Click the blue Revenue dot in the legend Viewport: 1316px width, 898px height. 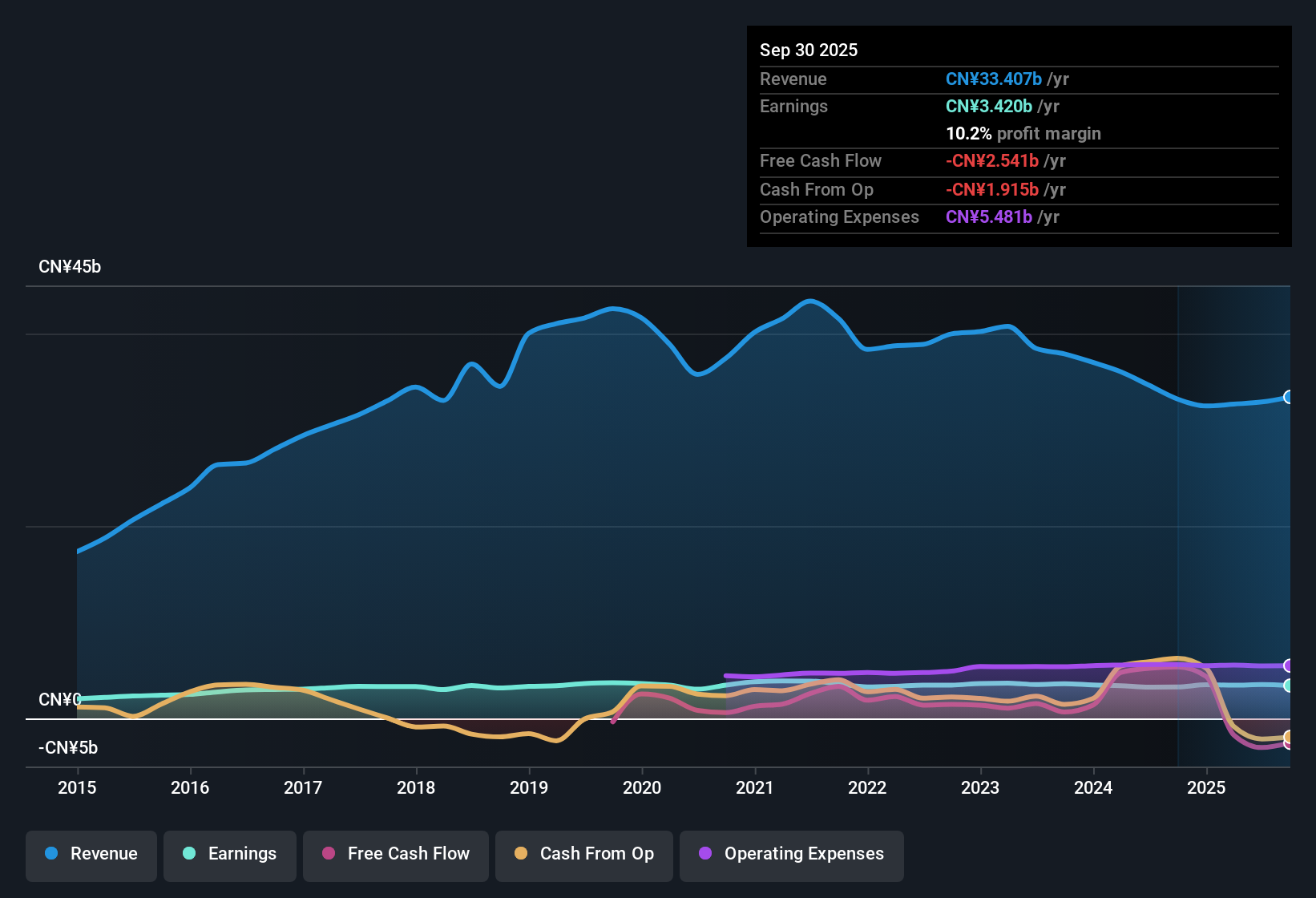click(x=50, y=854)
